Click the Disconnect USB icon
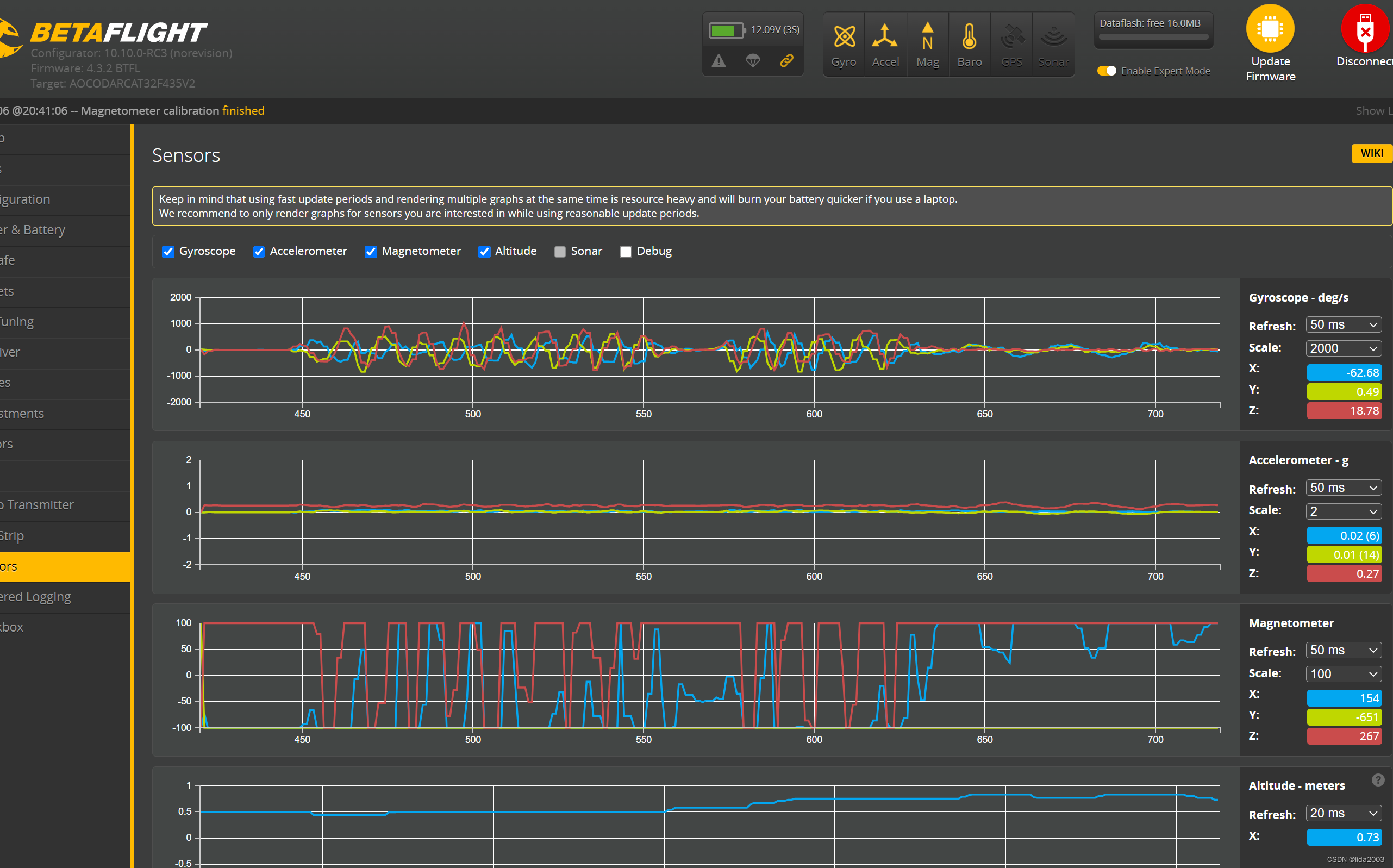Viewport: 1393px width, 868px height. (1365, 28)
